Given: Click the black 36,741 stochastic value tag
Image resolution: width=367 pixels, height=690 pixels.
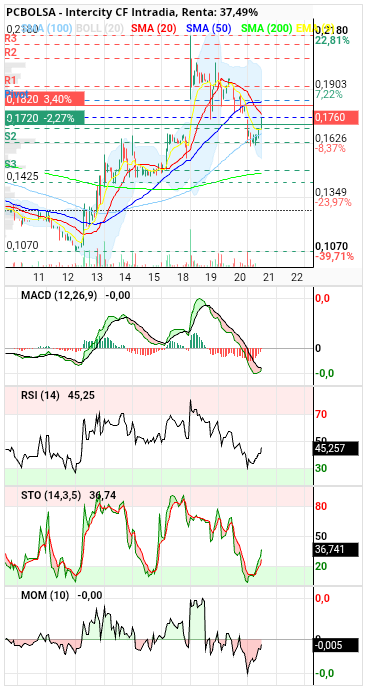Looking at the screenshot, I should [336, 549].
